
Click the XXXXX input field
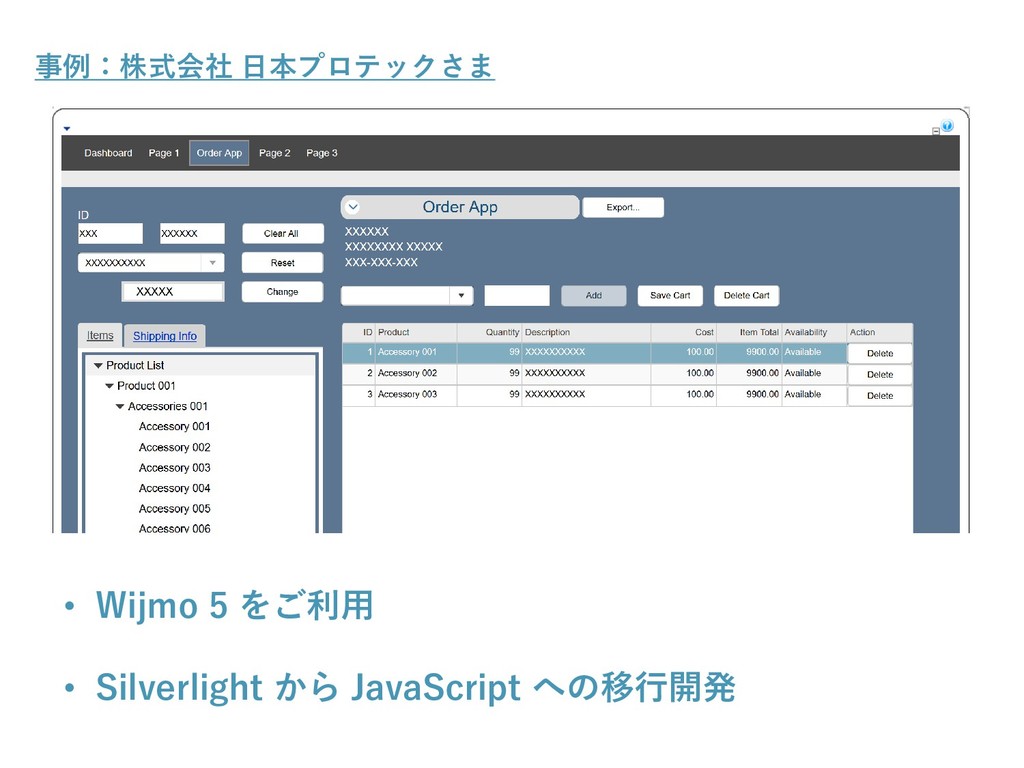(x=173, y=292)
